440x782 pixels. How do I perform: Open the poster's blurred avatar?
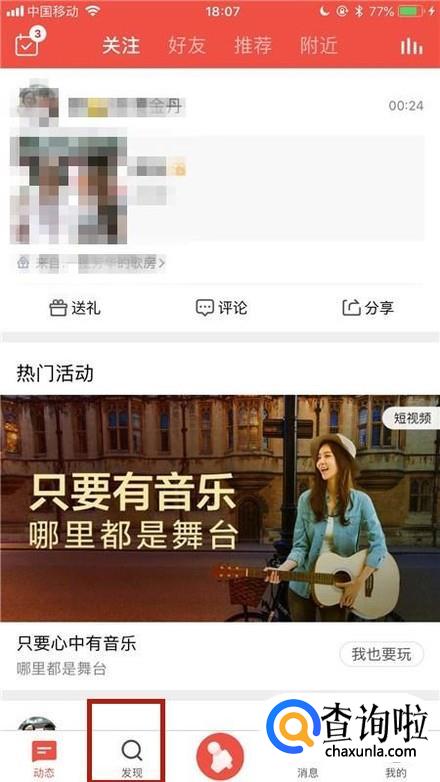tap(38, 105)
